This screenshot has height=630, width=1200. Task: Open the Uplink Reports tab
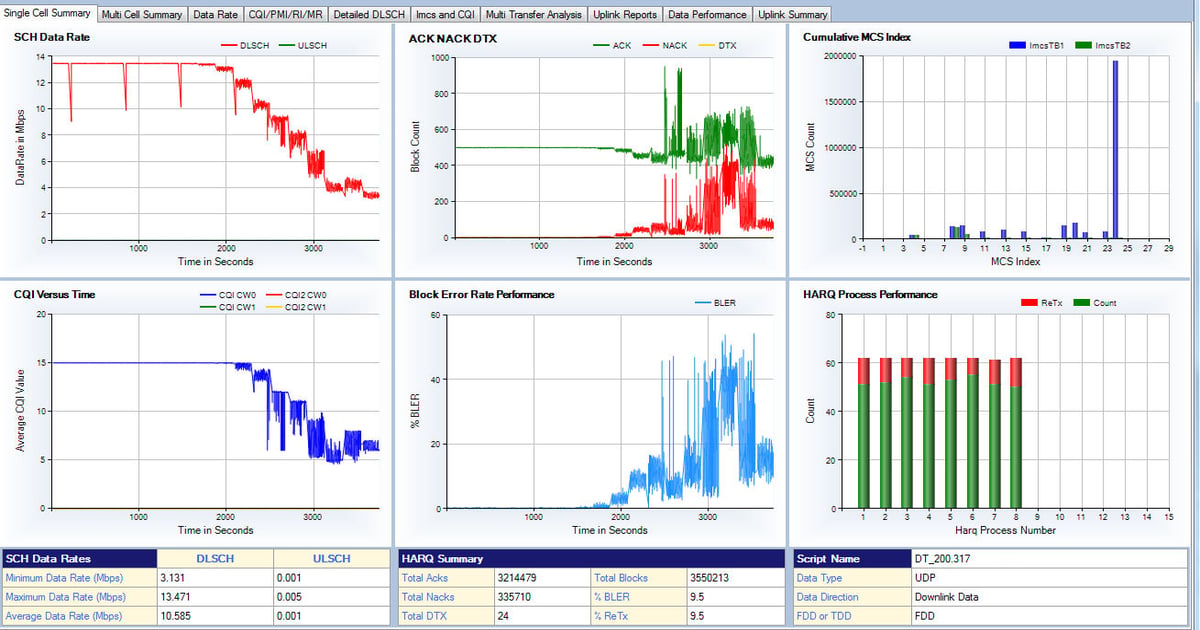point(625,14)
